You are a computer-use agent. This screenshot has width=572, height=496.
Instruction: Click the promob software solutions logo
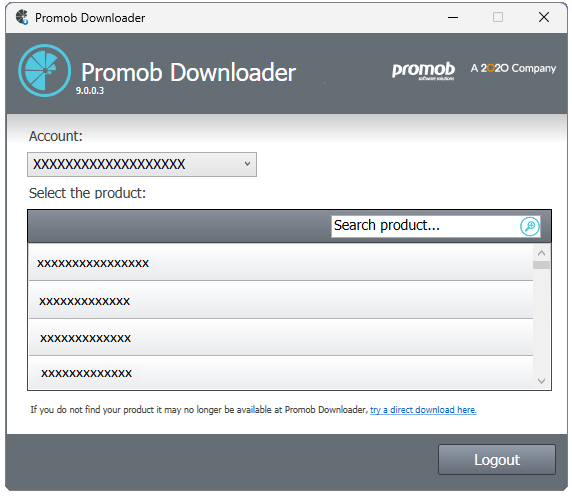(423, 71)
